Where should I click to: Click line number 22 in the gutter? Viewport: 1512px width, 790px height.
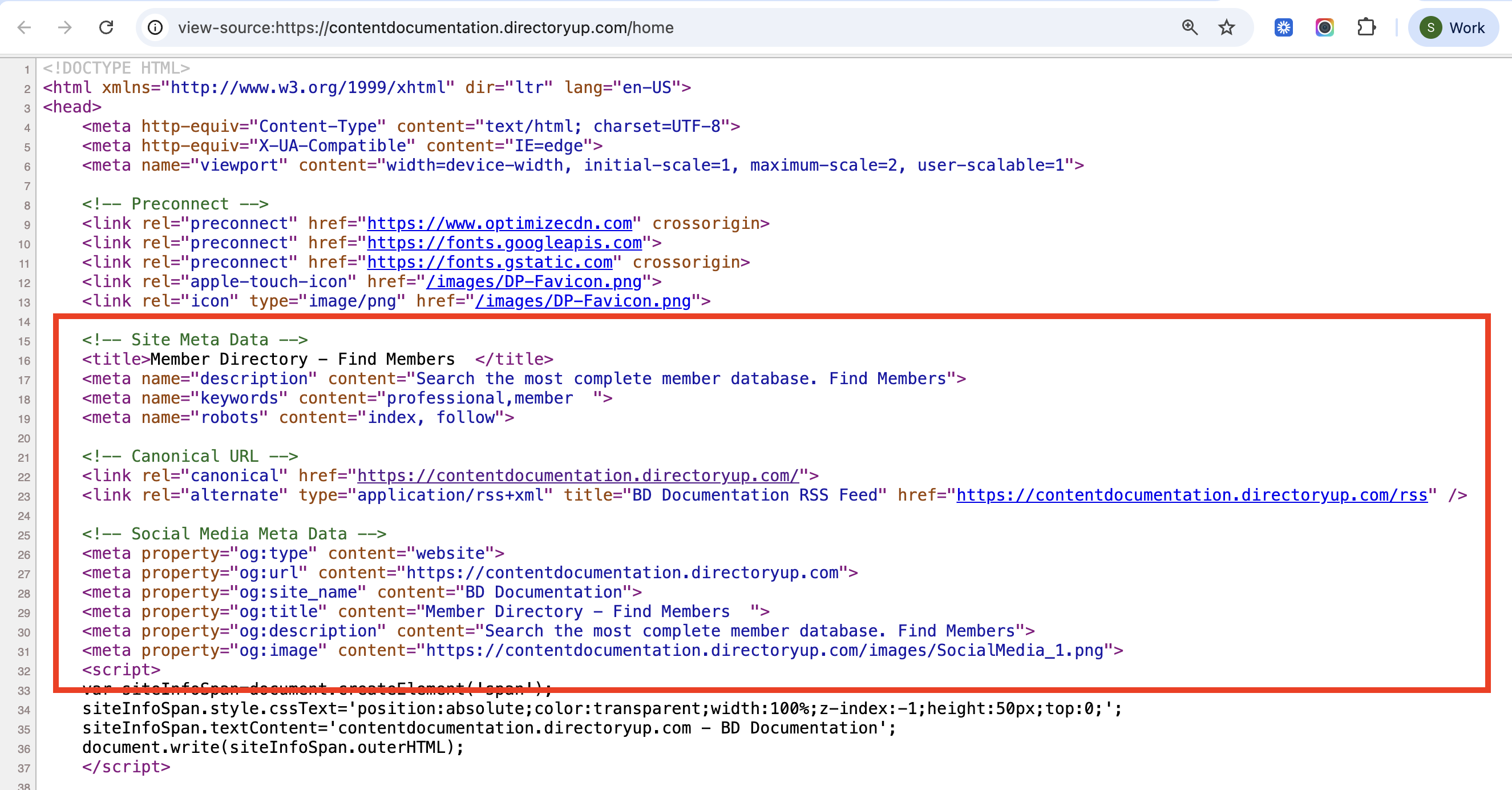pos(23,477)
